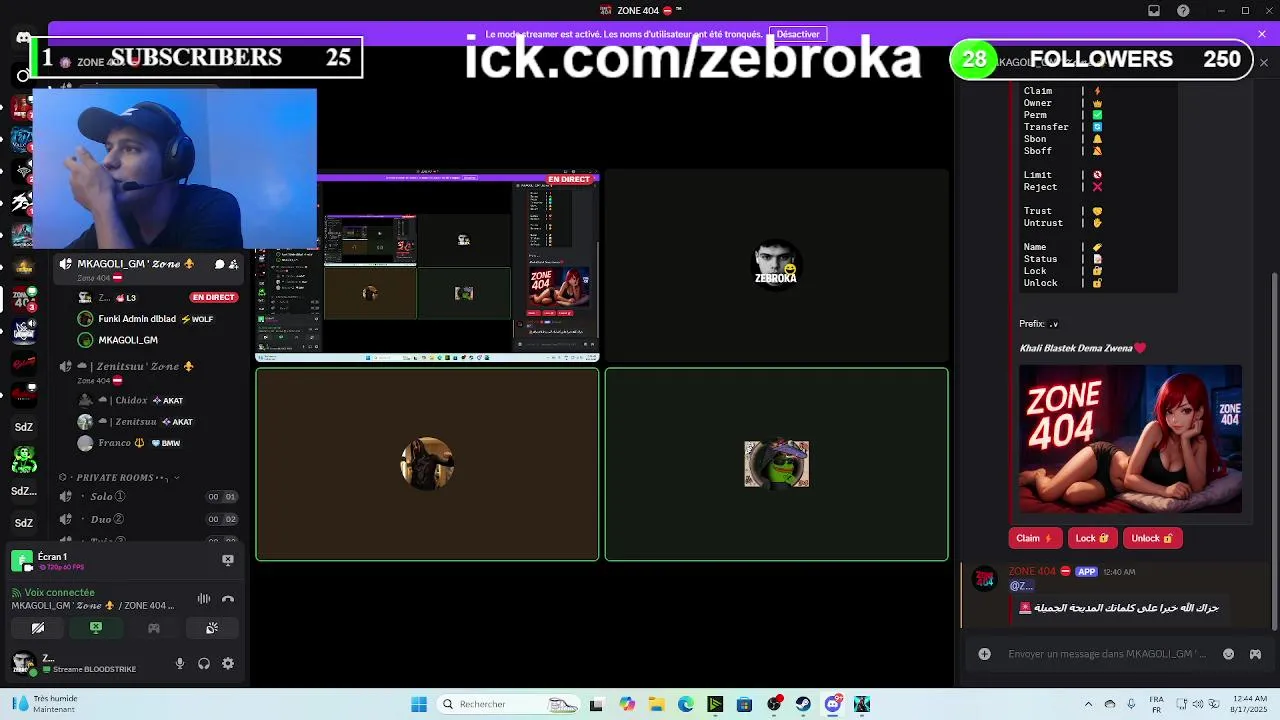
Task: Toggle noise suppression waveform icon
Action: pyautogui.click(x=204, y=599)
